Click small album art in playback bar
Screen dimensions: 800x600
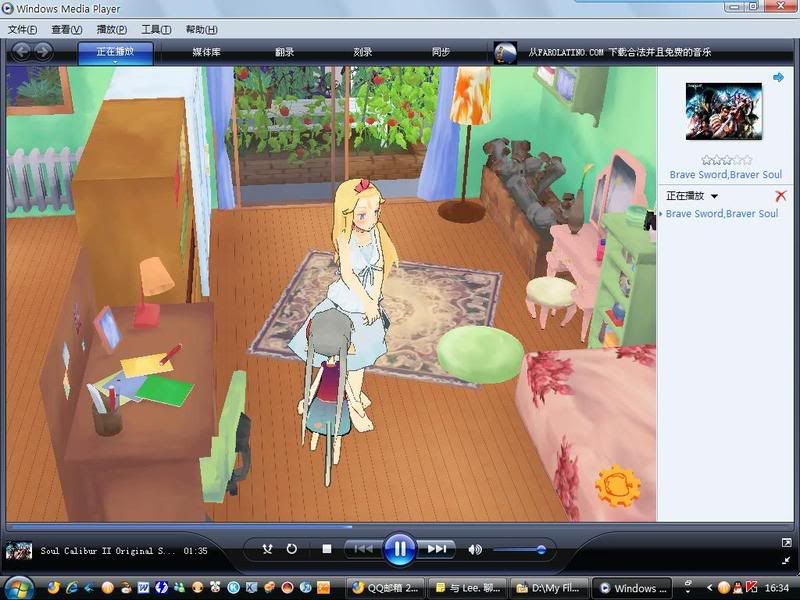click(x=19, y=551)
